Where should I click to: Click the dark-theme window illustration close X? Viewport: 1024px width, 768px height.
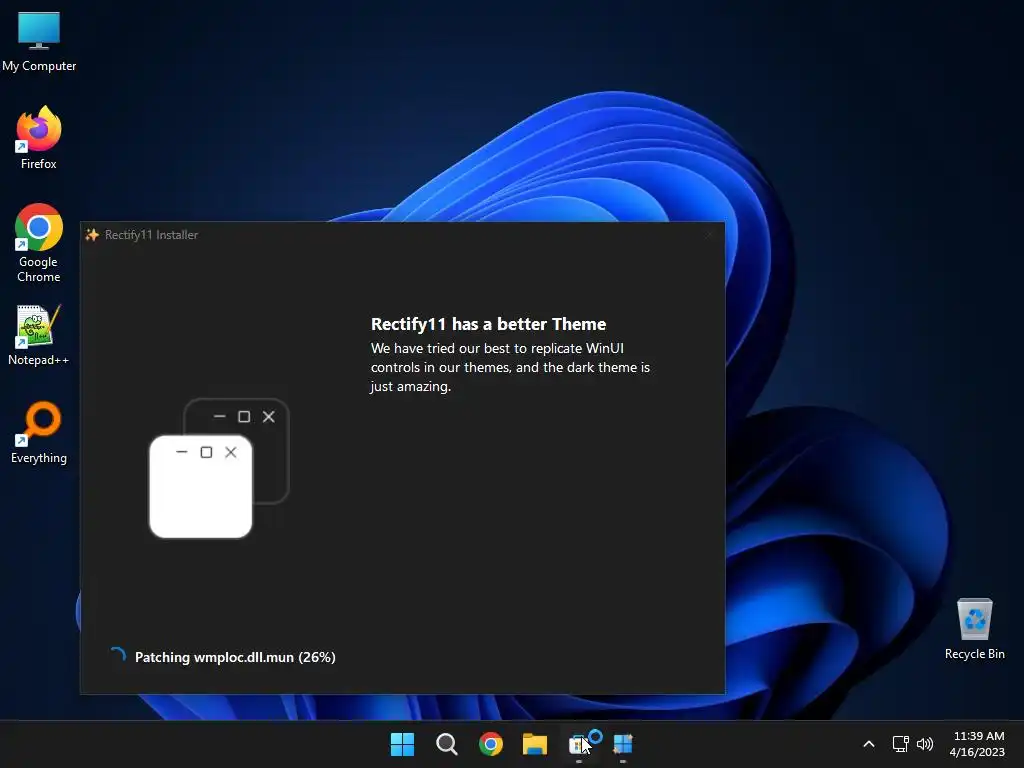coord(268,417)
